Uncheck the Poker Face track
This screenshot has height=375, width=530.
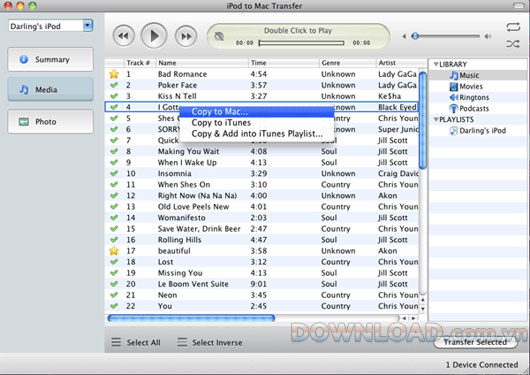114,85
